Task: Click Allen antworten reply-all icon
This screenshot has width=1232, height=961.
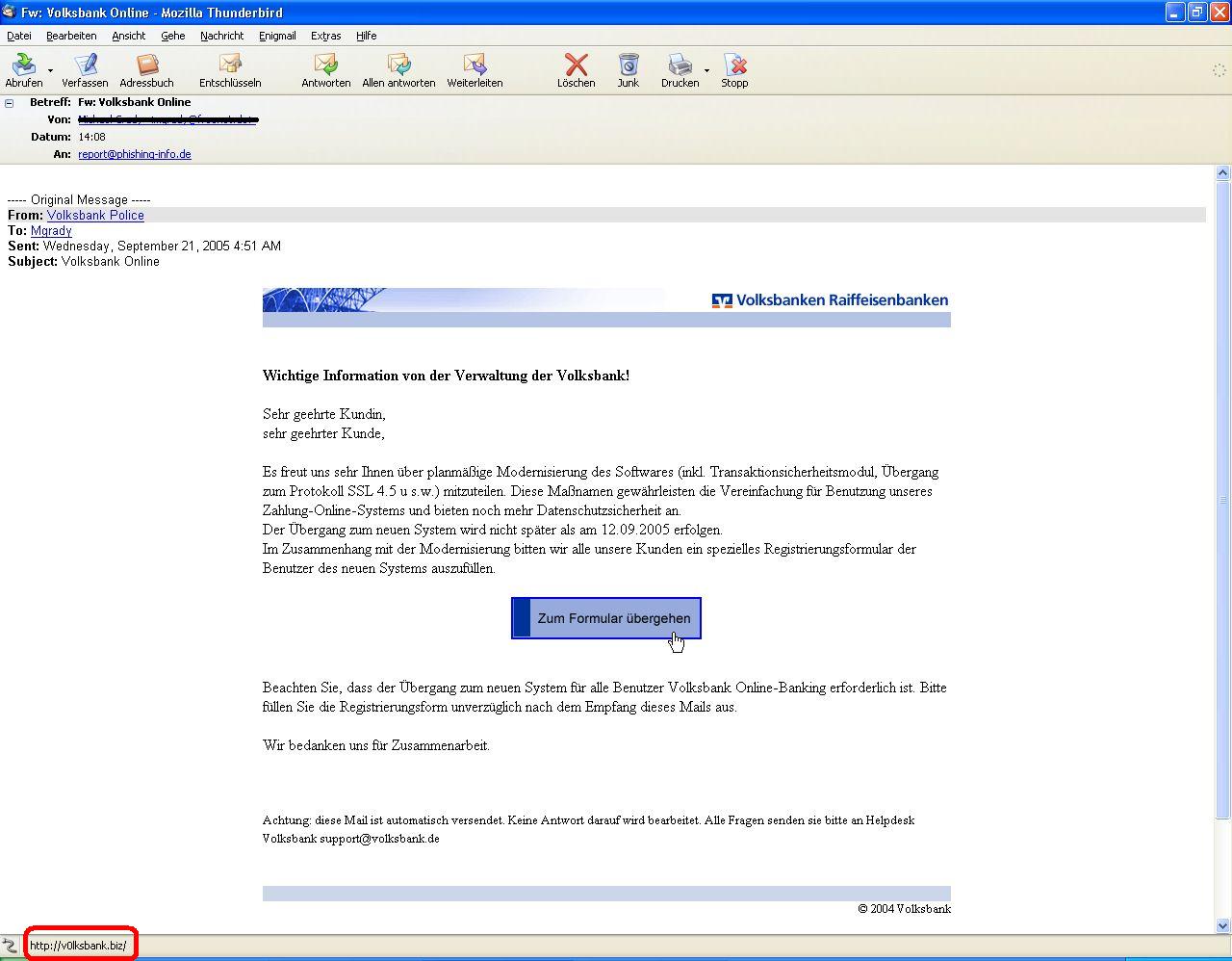Action: (398, 65)
